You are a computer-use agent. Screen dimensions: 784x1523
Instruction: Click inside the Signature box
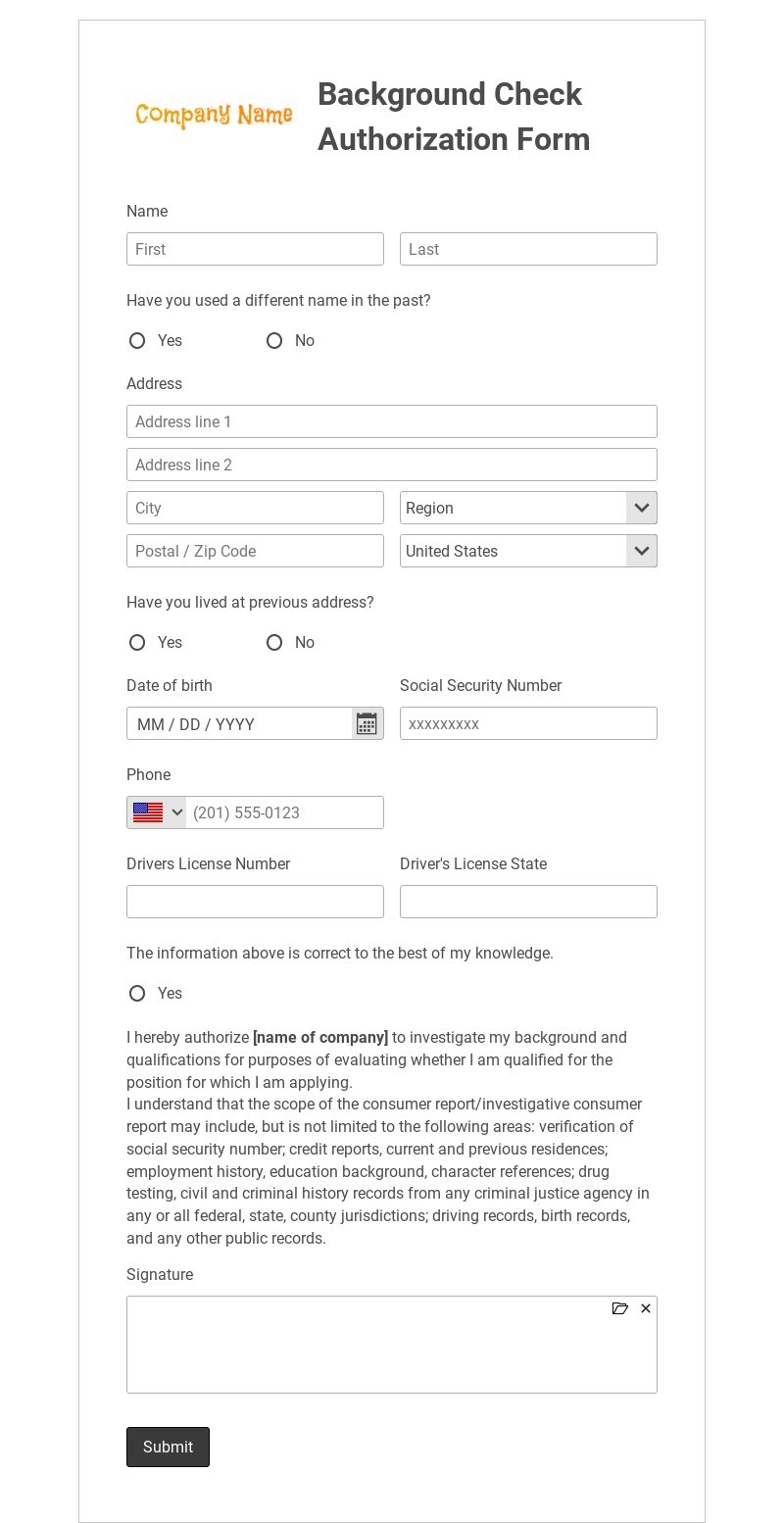[391, 1352]
